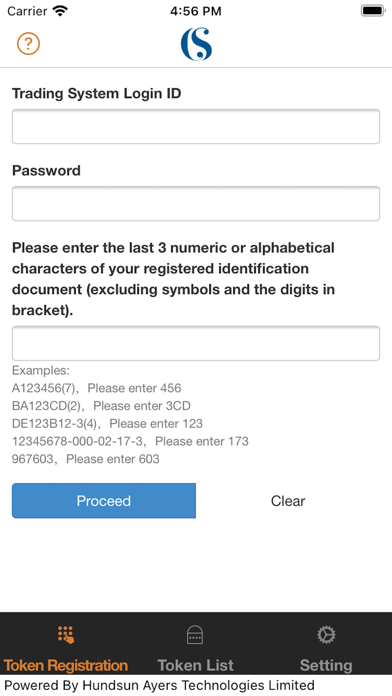Screen dimensions: 392x696
Task: Tap the Setting gear icon
Action: pyautogui.click(x=326, y=635)
